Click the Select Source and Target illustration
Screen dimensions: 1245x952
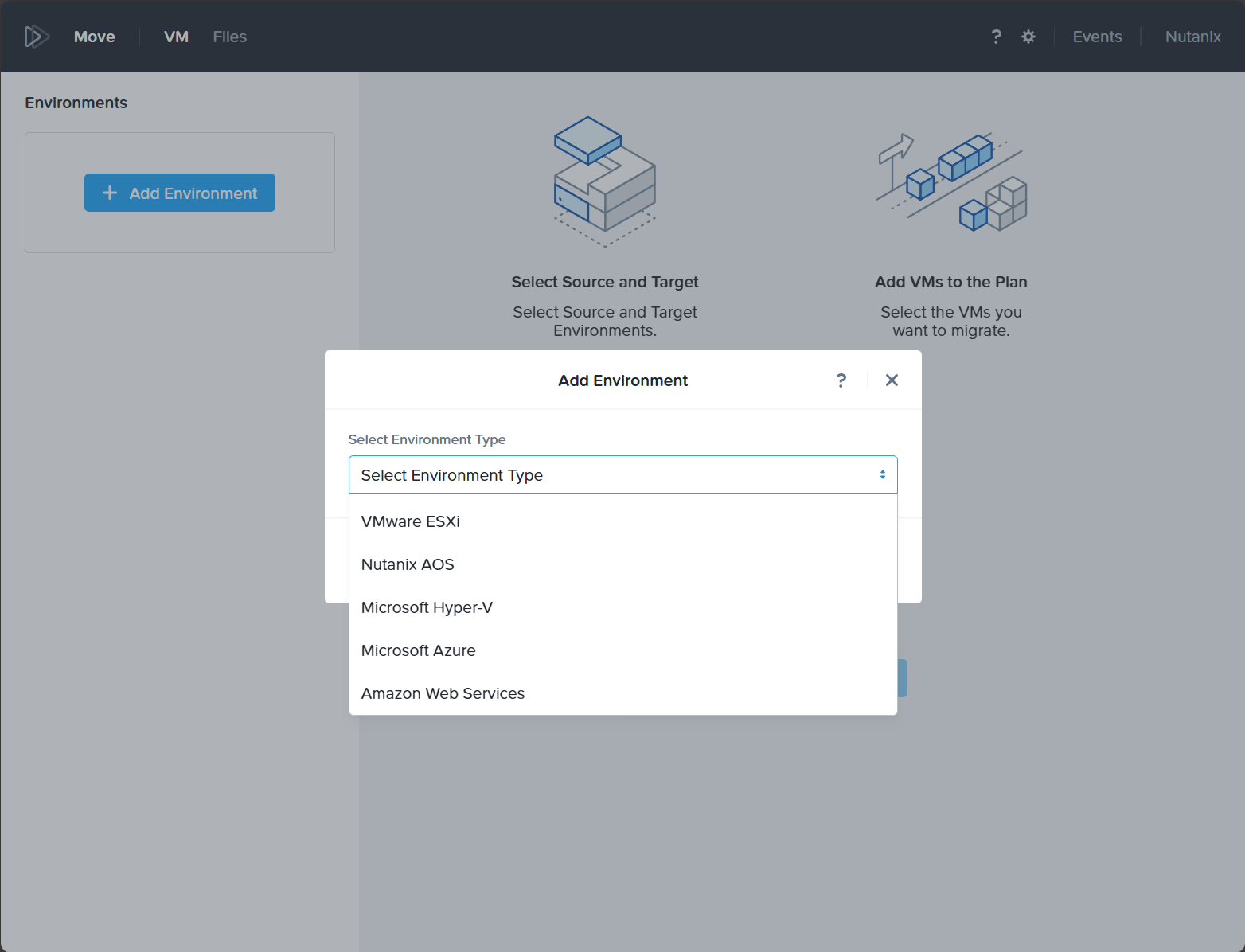[605, 181]
